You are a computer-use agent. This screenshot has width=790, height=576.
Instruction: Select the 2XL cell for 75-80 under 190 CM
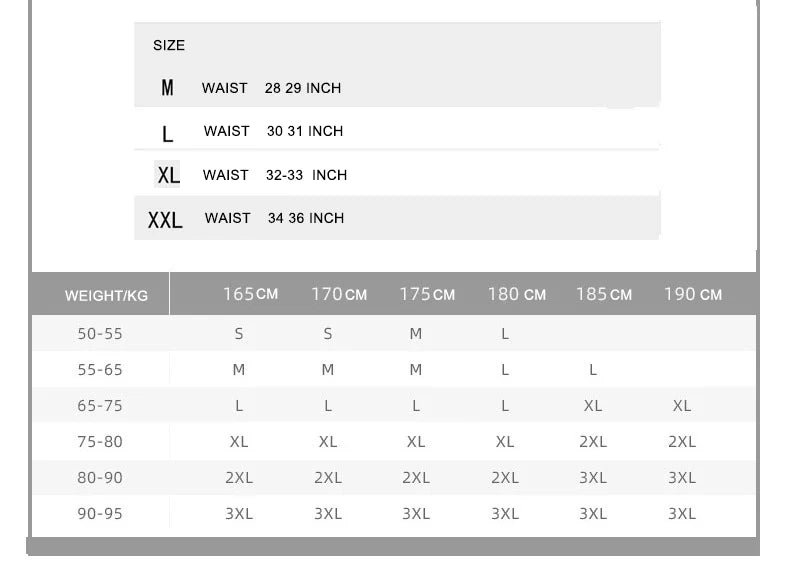click(x=682, y=442)
